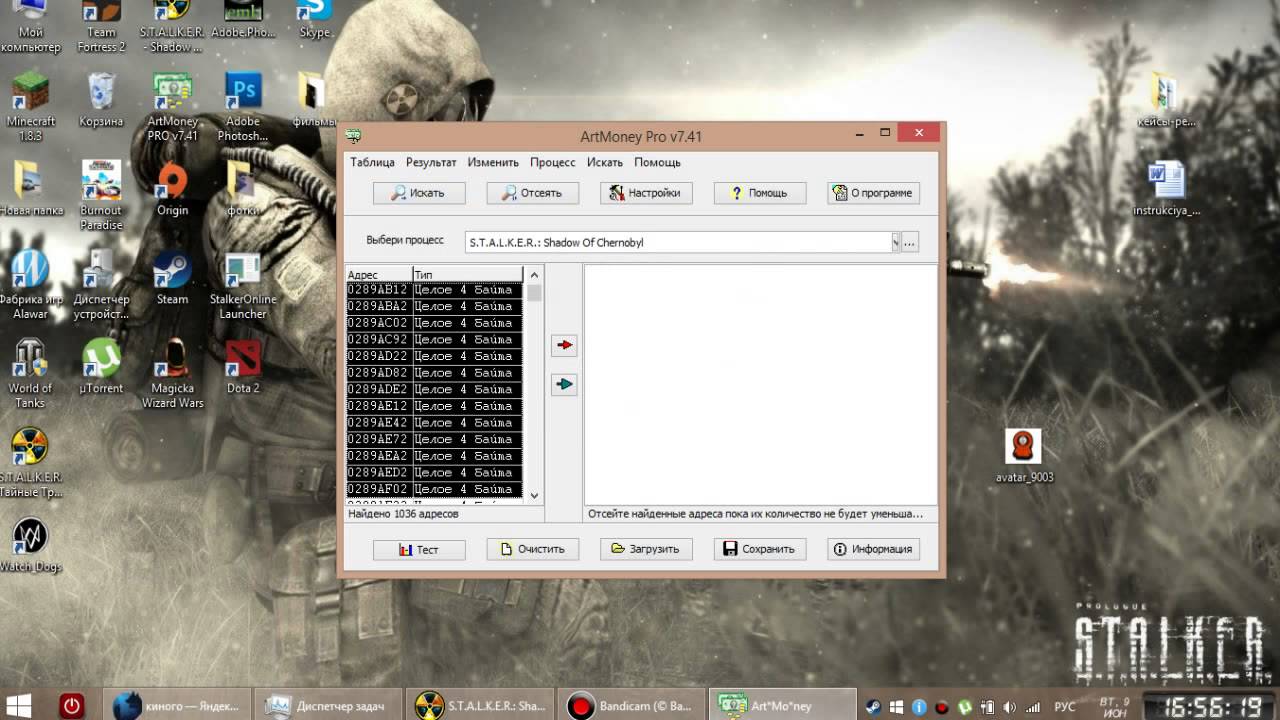Viewport: 1280px width, 720px height.
Task: Click the Информация button
Action: [x=874, y=549]
